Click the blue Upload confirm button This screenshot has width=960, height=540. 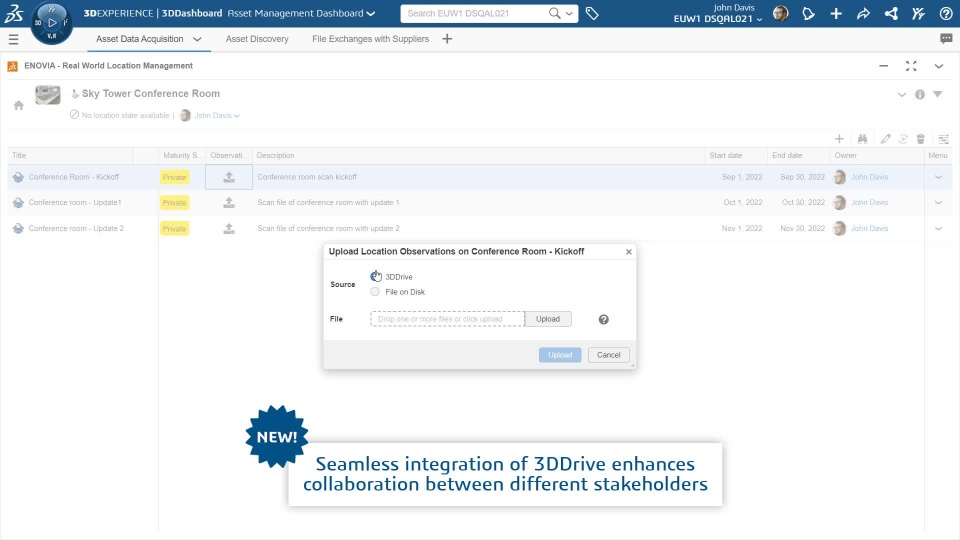[560, 355]
